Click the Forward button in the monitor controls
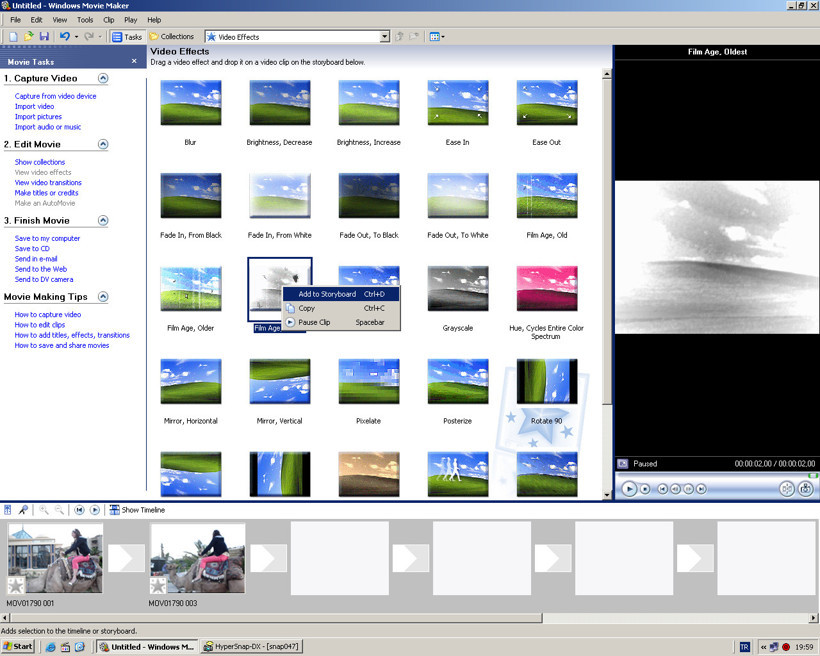 click(701, 489)
